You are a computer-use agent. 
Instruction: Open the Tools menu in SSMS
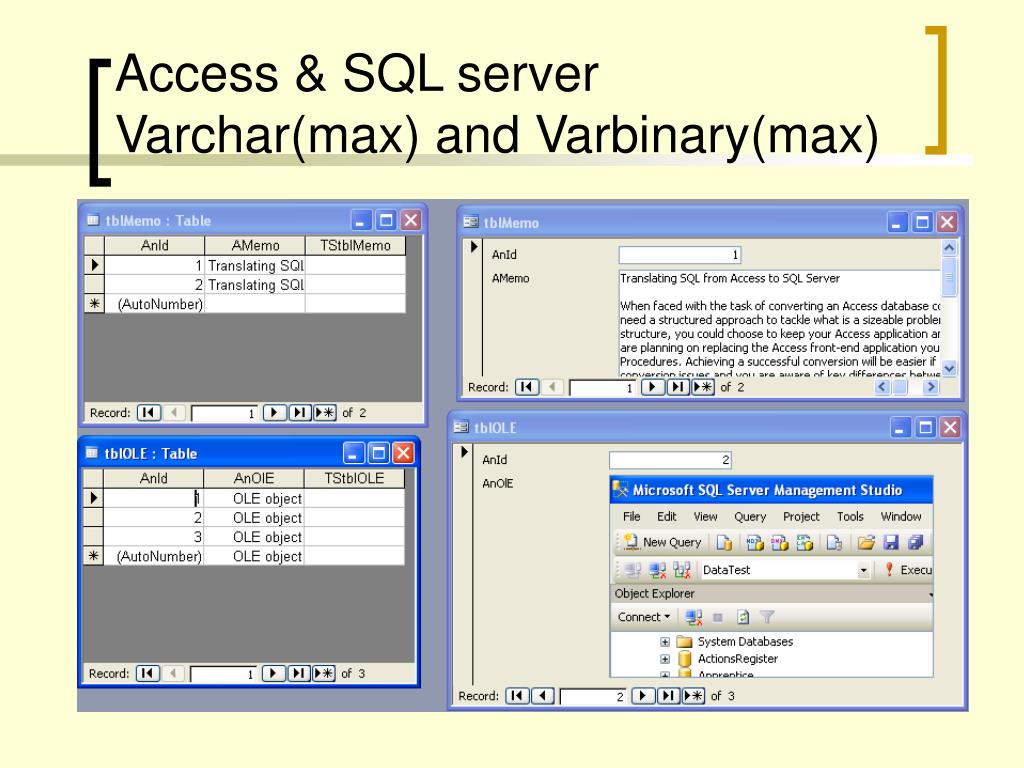[850, 517]
